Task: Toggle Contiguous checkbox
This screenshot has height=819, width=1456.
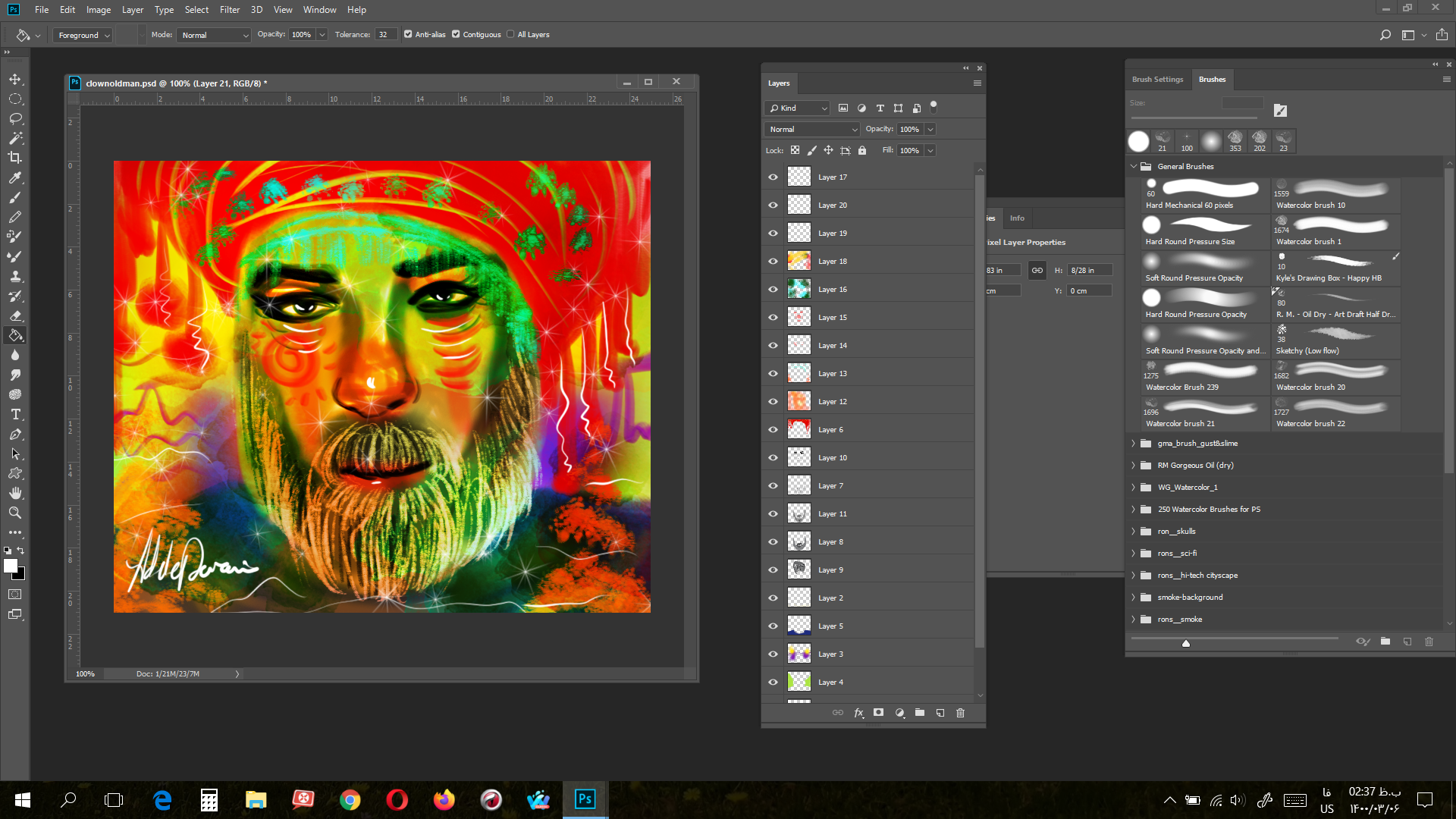Action: point(456,34)
